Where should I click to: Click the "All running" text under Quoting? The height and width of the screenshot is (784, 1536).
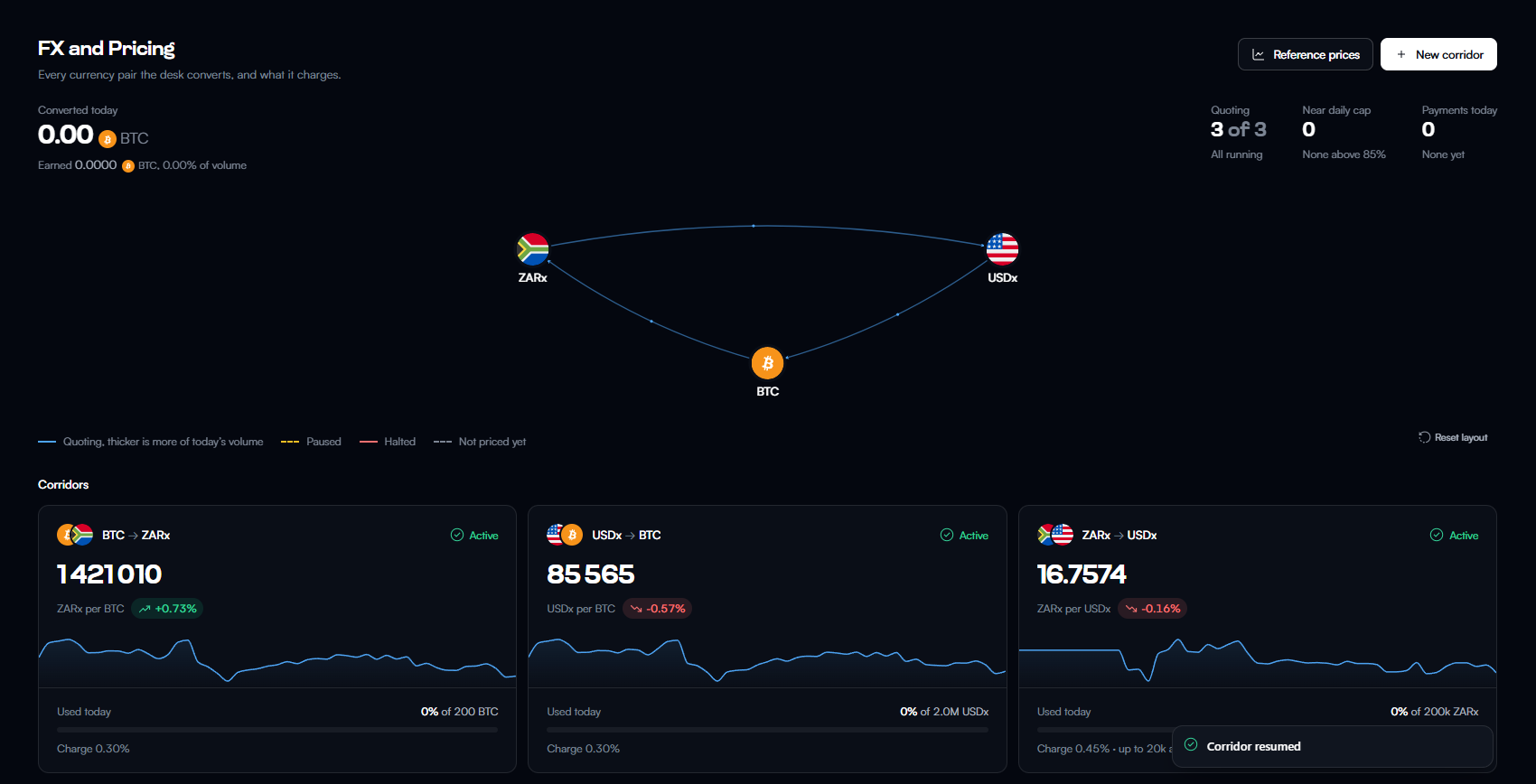pyautogui.click(x=1237, y=154)
